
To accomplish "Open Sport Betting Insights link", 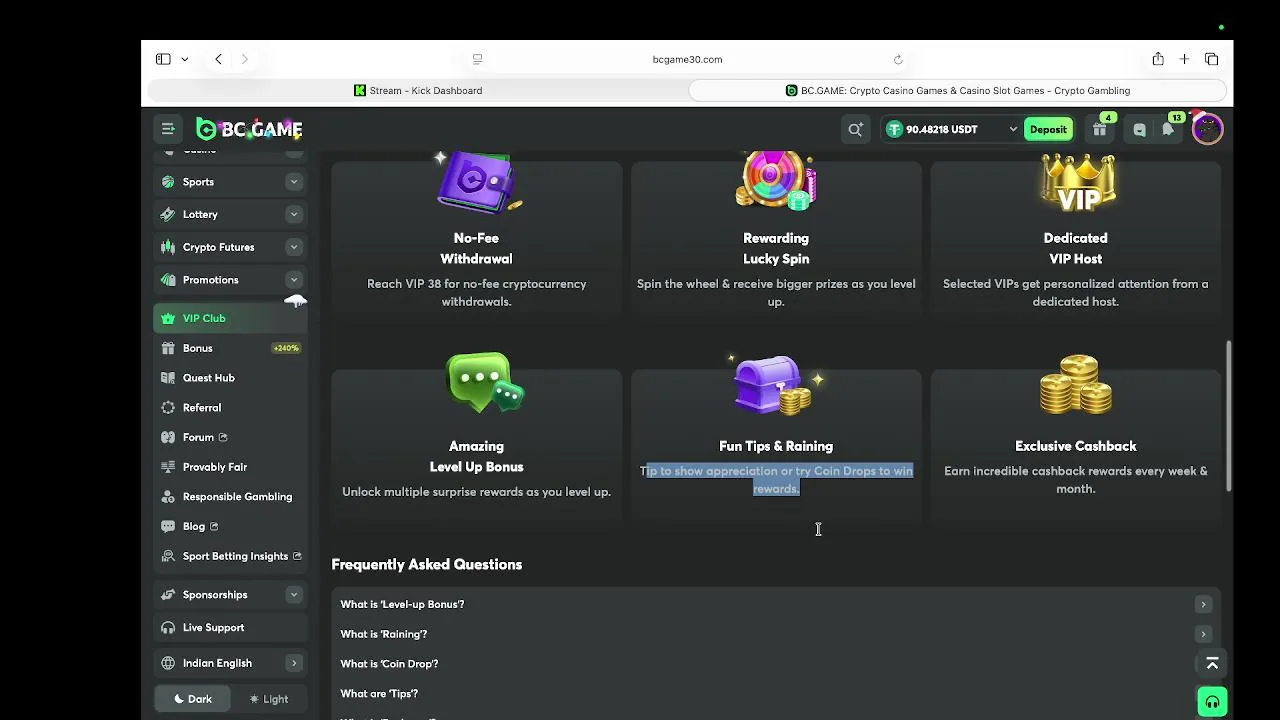I will [x=231, y=556].
